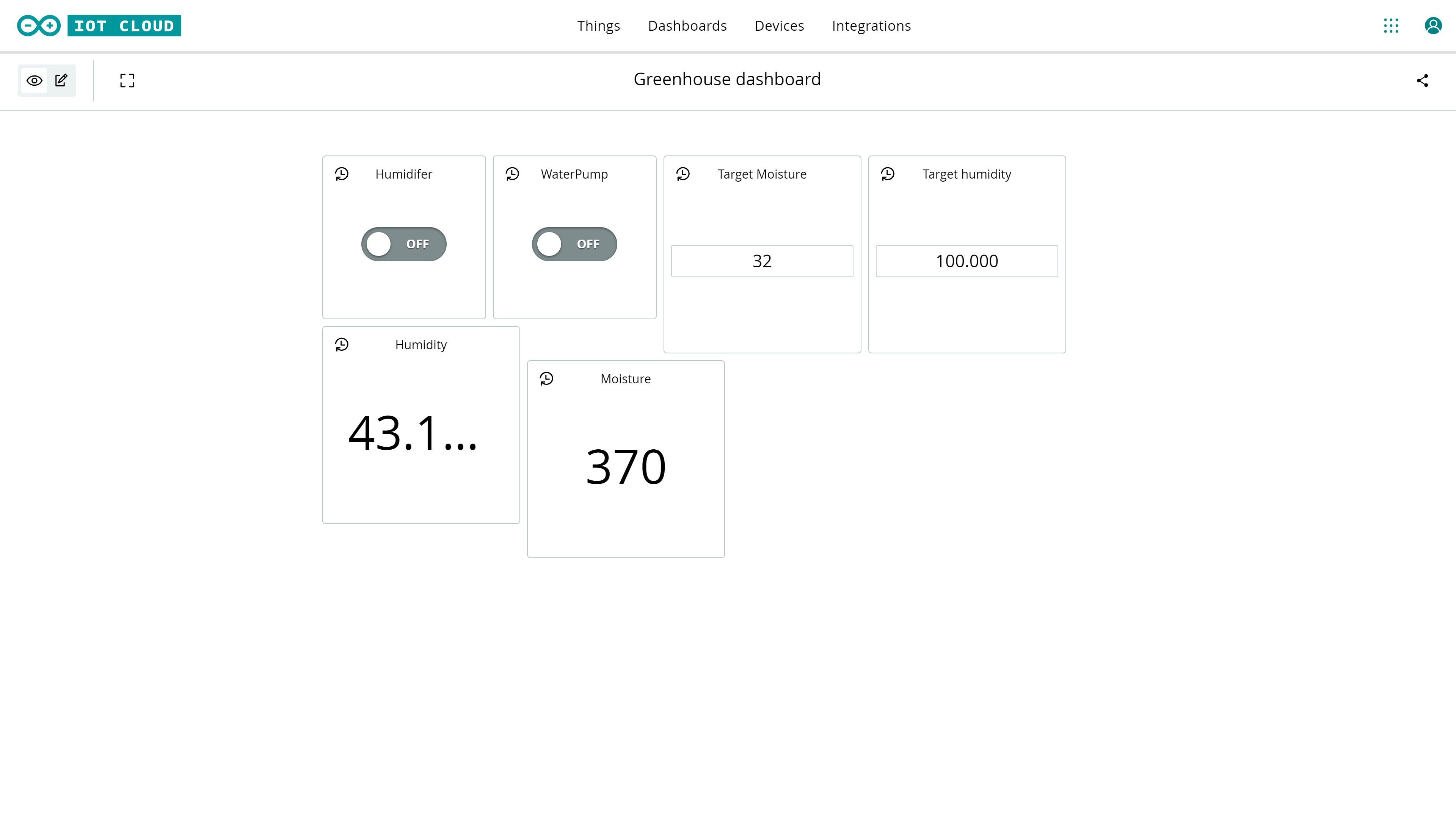
Task: Open the Integrations page
Action: click(871, 26)
